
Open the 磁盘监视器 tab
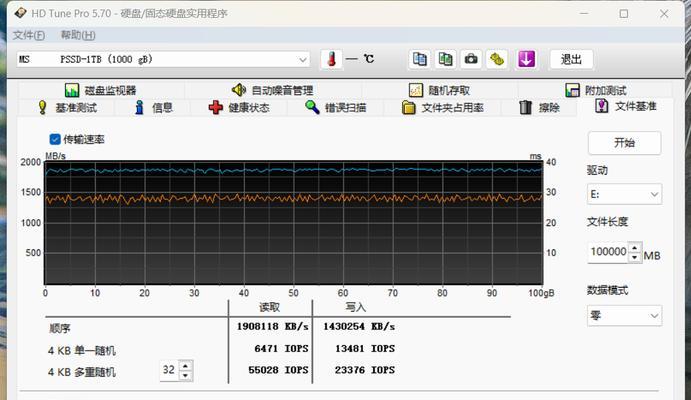click(100, 90)
